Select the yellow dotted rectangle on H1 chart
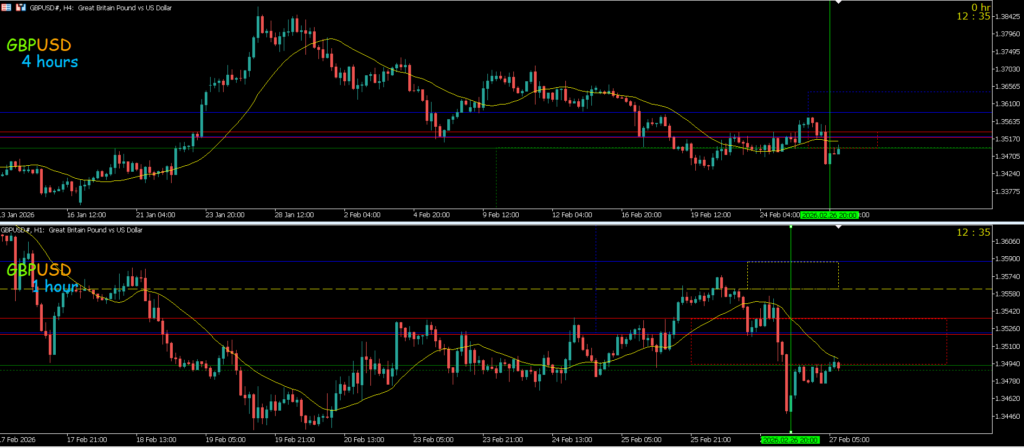The height and width of the screenshot is (448, 1024). (792, 262)
